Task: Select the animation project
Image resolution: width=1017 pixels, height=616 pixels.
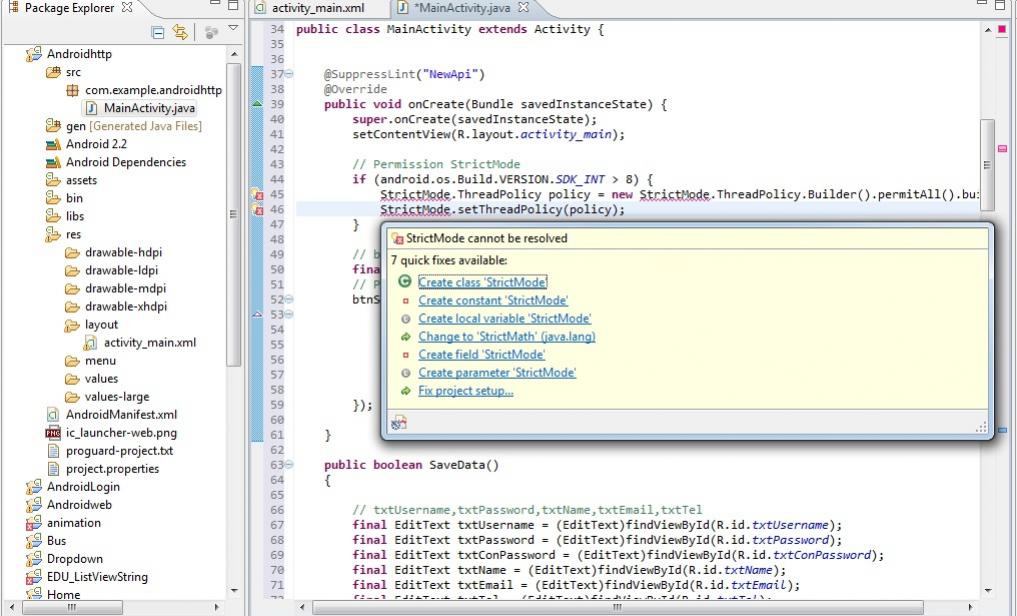Action: tap(73, 523)
